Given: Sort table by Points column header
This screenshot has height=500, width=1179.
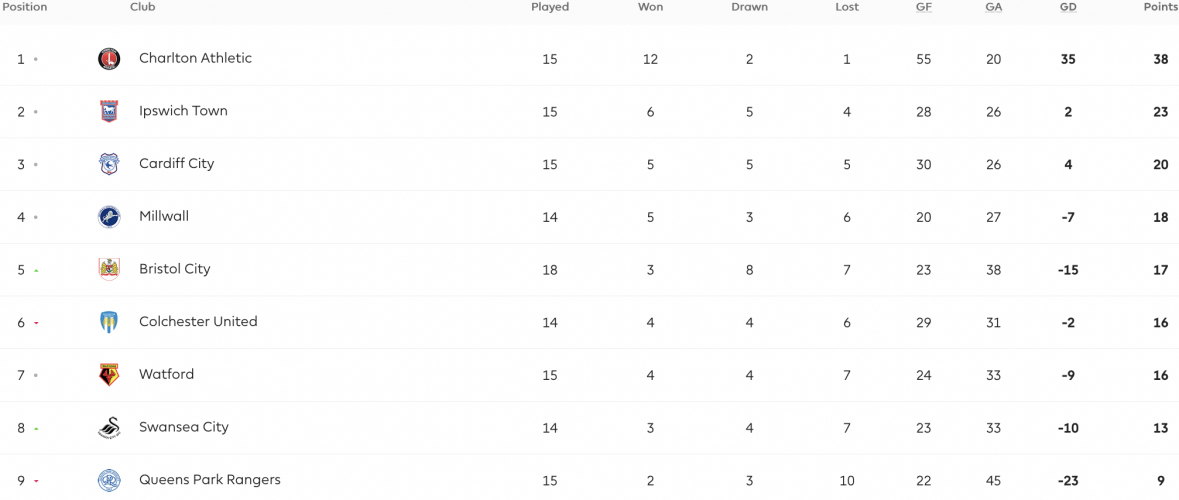Looking at the screenshot, I should pos(1160,7).
